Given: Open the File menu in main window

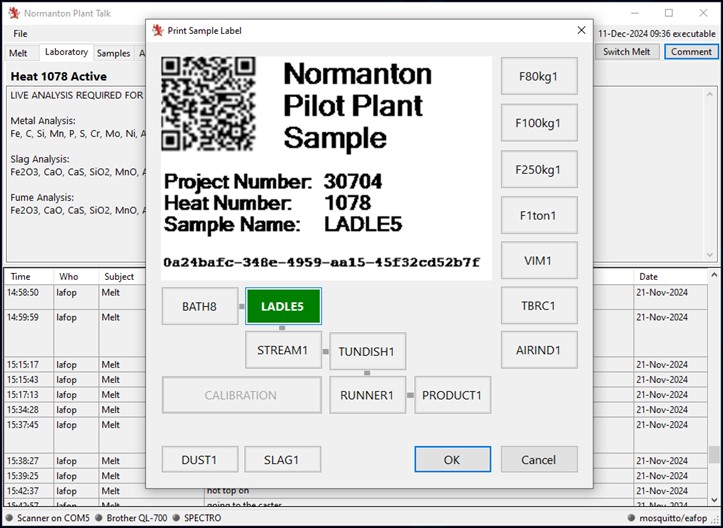Looking at the screenshot, I should pos(20,34).
